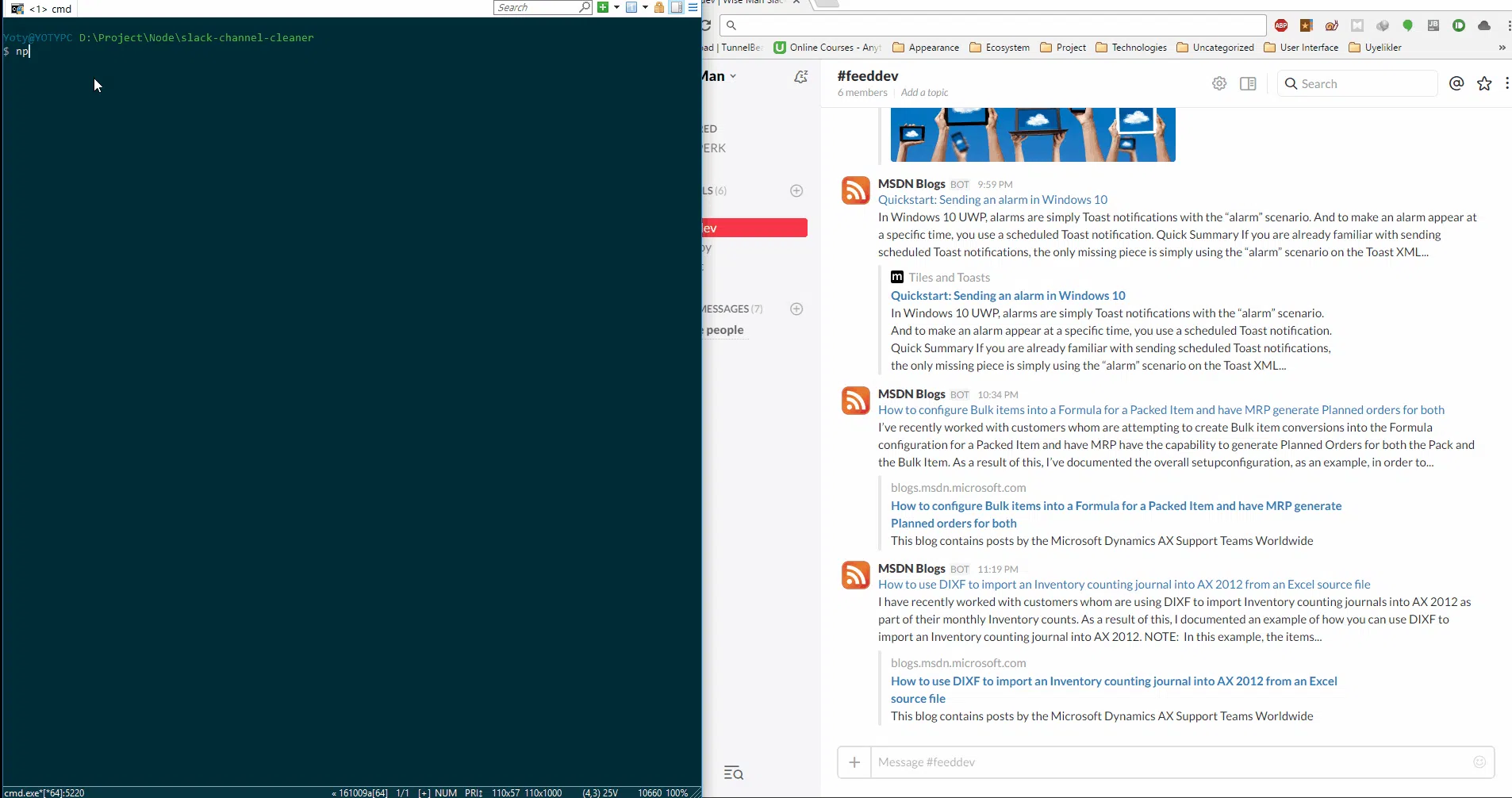
Task: Open the Uncategorized bookmarks folder
Action: pyautogui.click(x=1215, y=48)
